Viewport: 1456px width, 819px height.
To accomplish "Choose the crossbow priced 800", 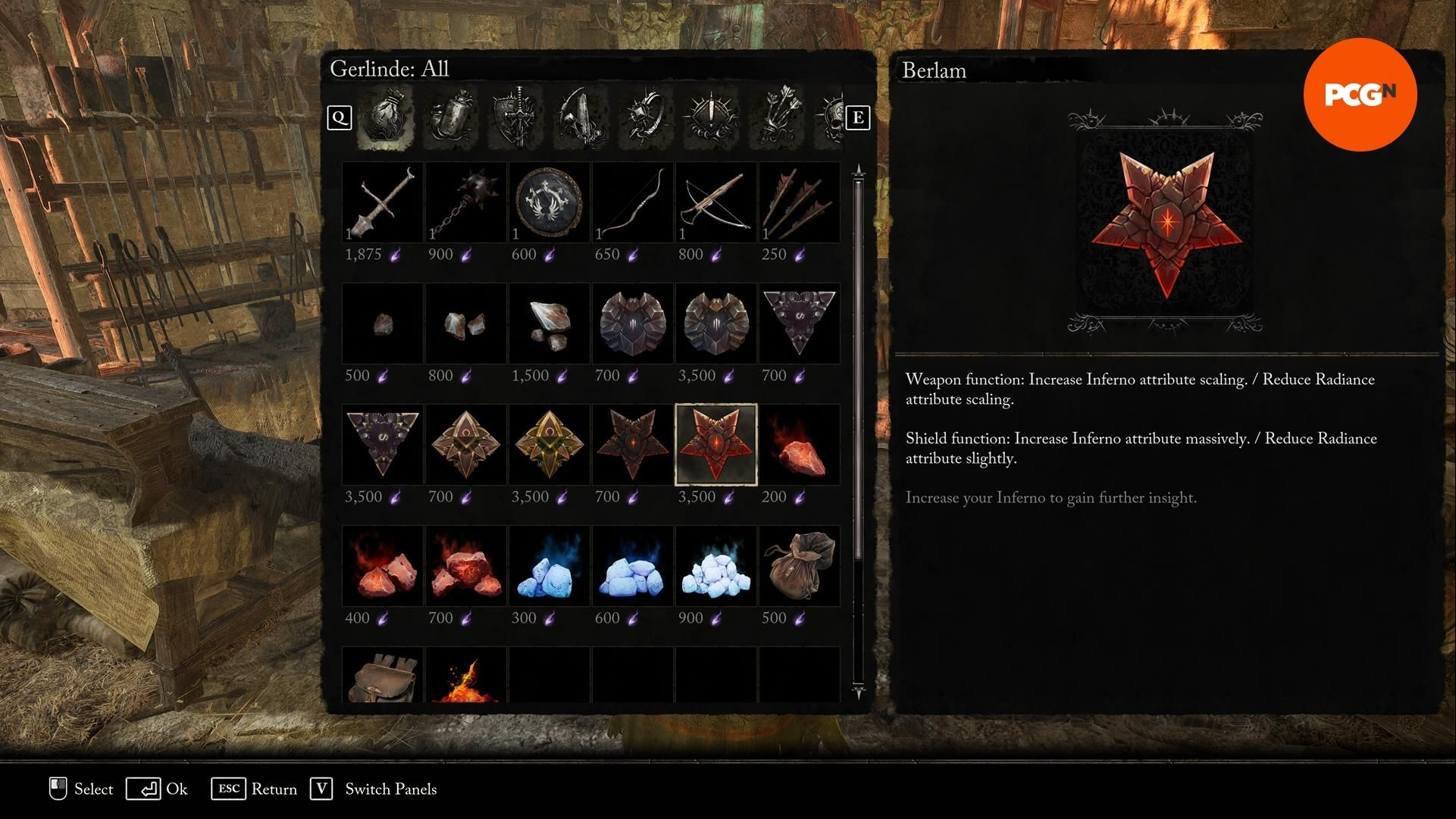I will point(716,202).
